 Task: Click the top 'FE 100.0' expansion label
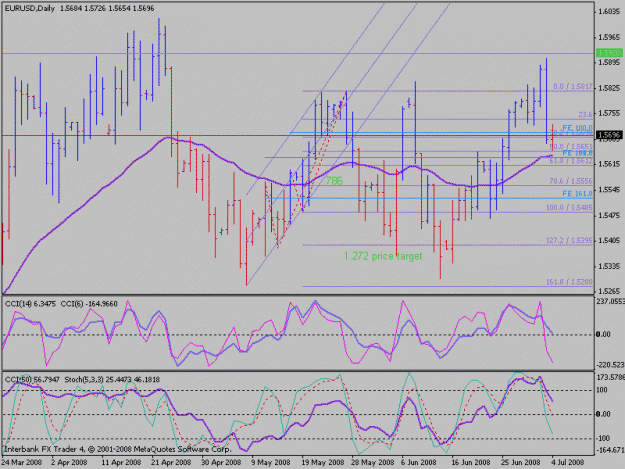[x=578, y=128]
